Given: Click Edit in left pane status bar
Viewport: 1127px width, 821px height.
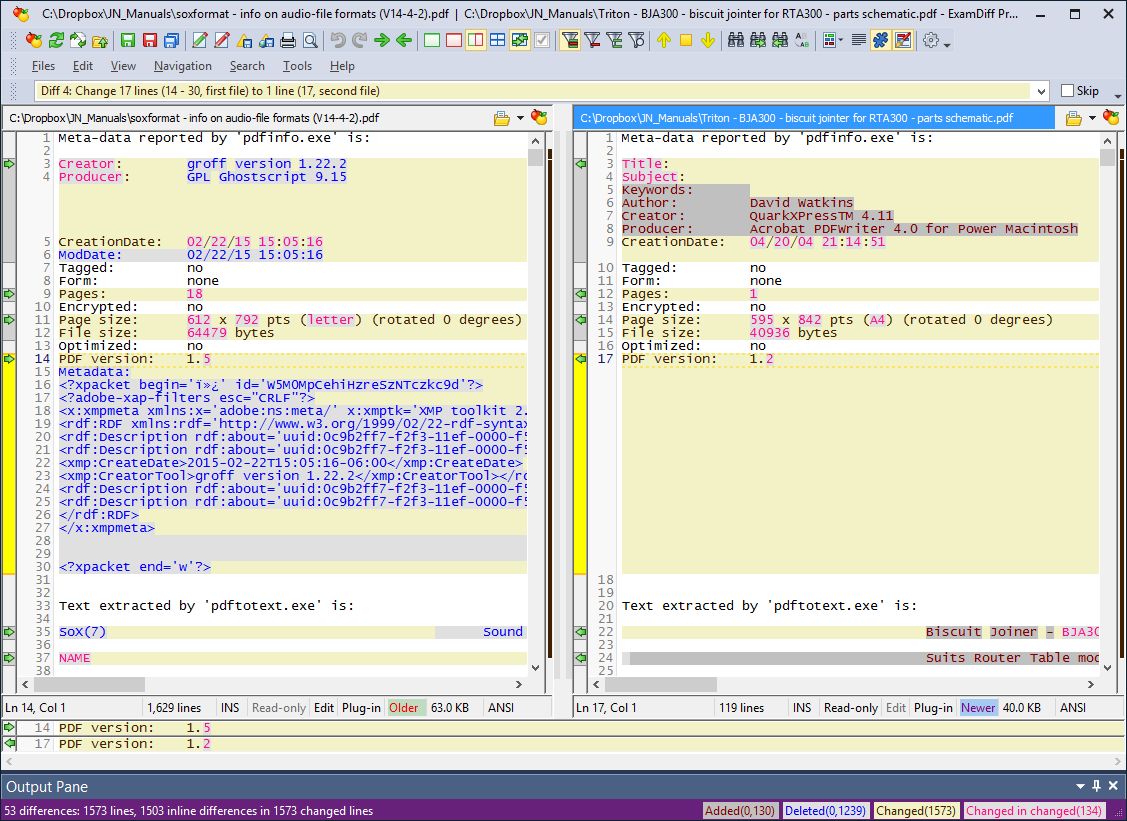Looking at the screenshot, I should tap(323, 707).
